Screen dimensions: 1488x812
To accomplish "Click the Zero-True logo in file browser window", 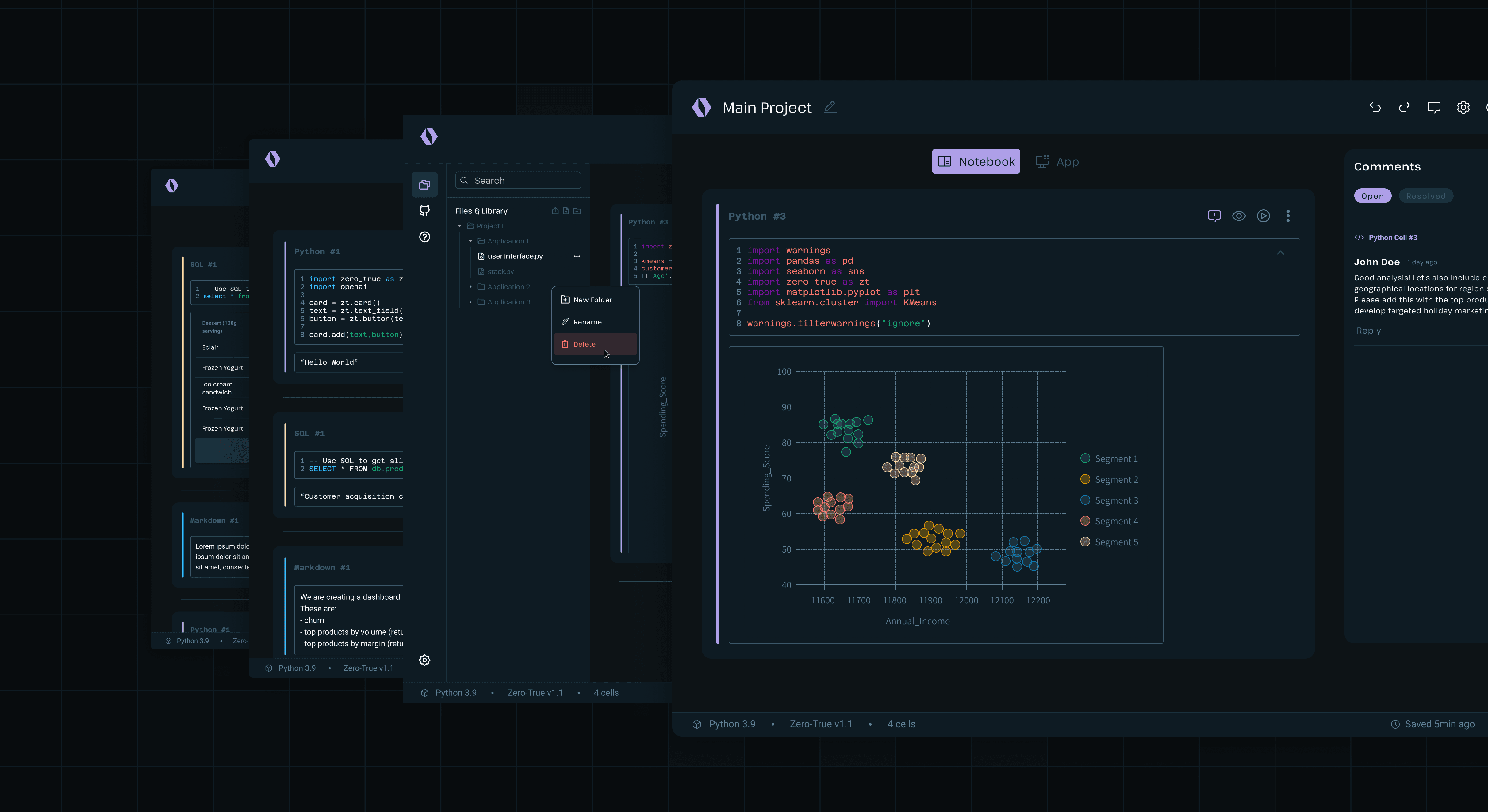I will (429, 136).
